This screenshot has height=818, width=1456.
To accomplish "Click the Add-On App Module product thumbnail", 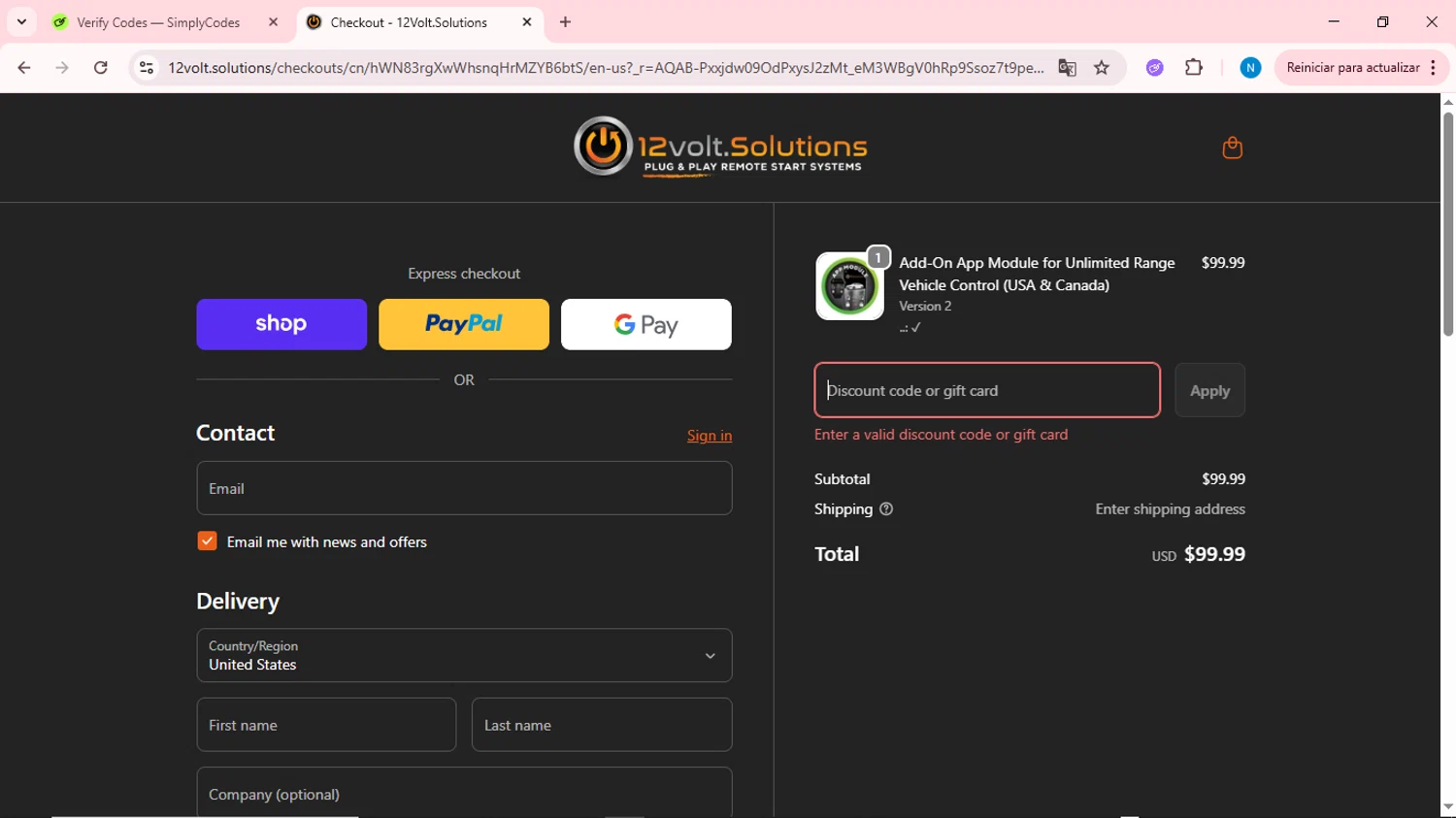I will tap(849, 286).
